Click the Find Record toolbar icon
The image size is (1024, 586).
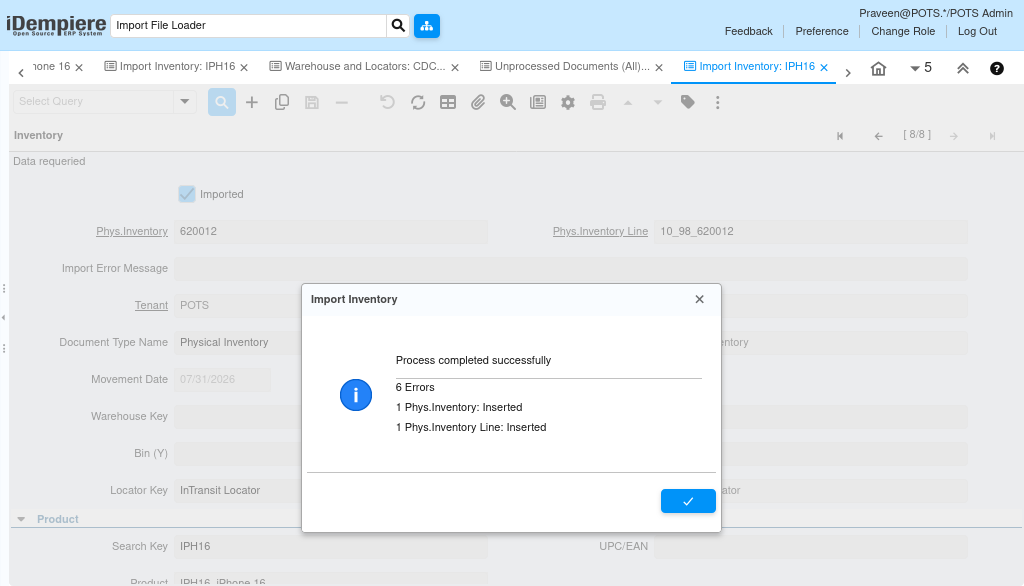(x=222, y=103)
